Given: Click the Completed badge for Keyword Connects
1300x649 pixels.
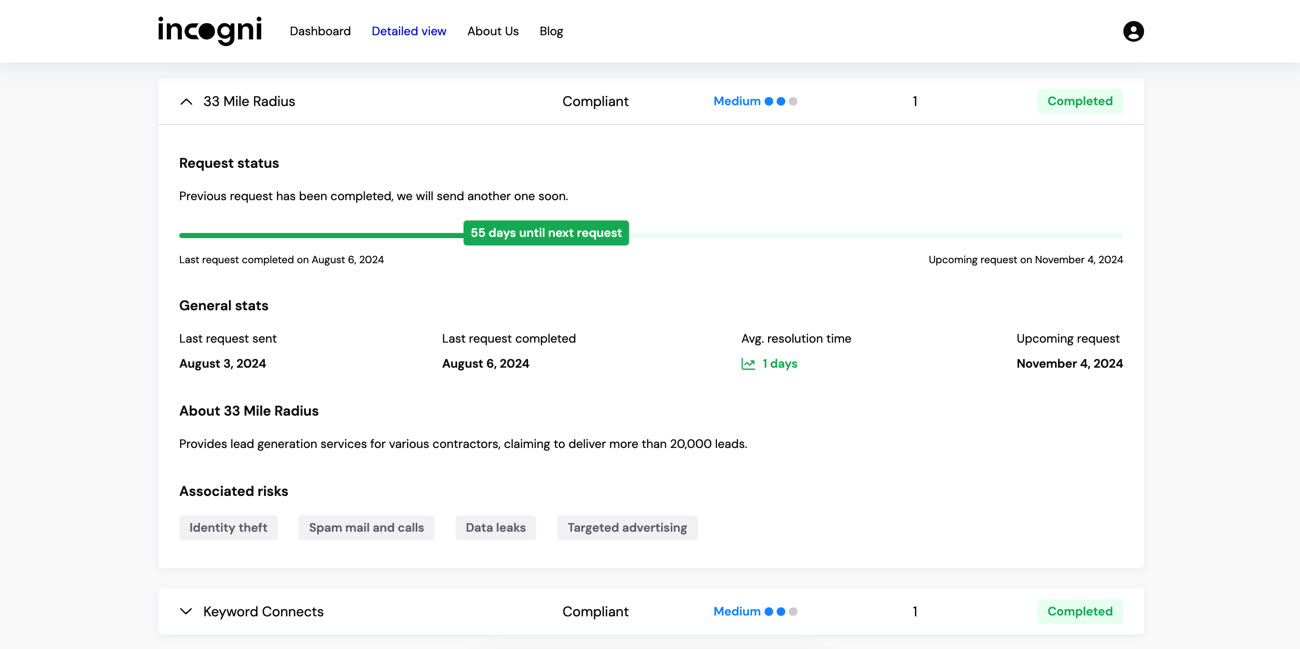Looking at the screenshot, I should pos(1080,611).
